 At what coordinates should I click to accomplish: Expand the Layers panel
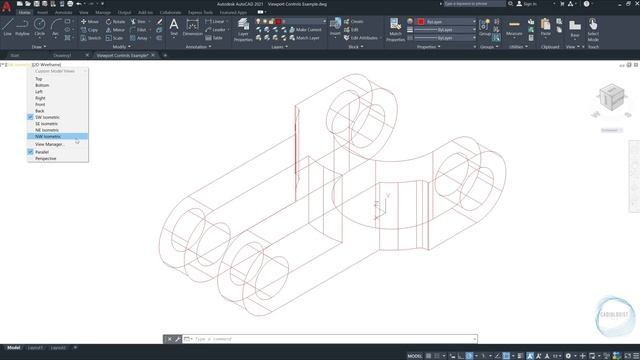(280, 47)
